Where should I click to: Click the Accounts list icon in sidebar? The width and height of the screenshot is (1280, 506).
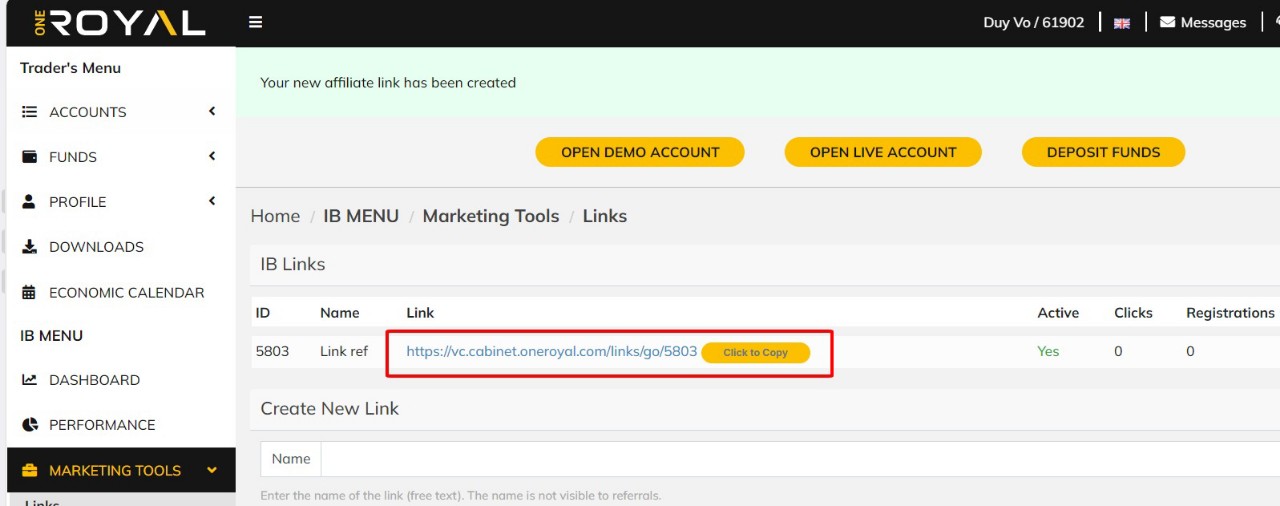[x=29, y=112]
